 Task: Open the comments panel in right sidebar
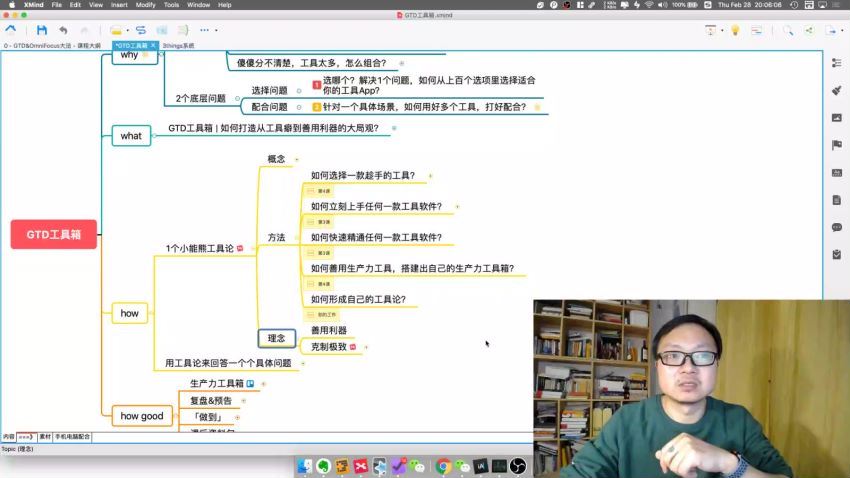[x=836, y=227]
